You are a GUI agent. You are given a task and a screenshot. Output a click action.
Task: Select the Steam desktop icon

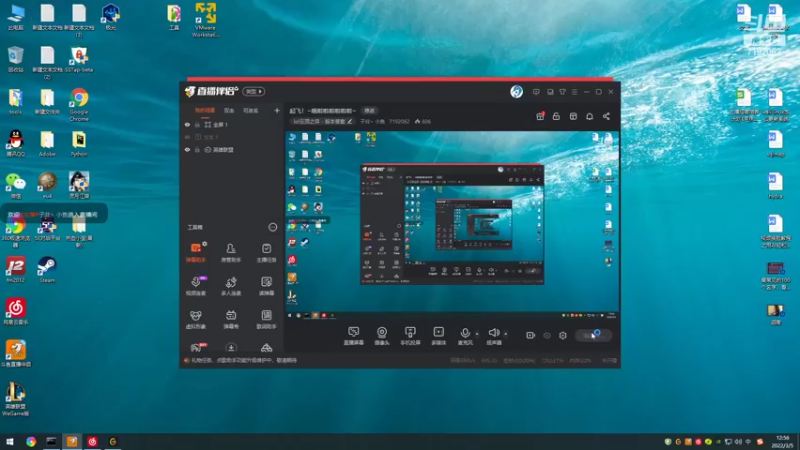point(47,269)
